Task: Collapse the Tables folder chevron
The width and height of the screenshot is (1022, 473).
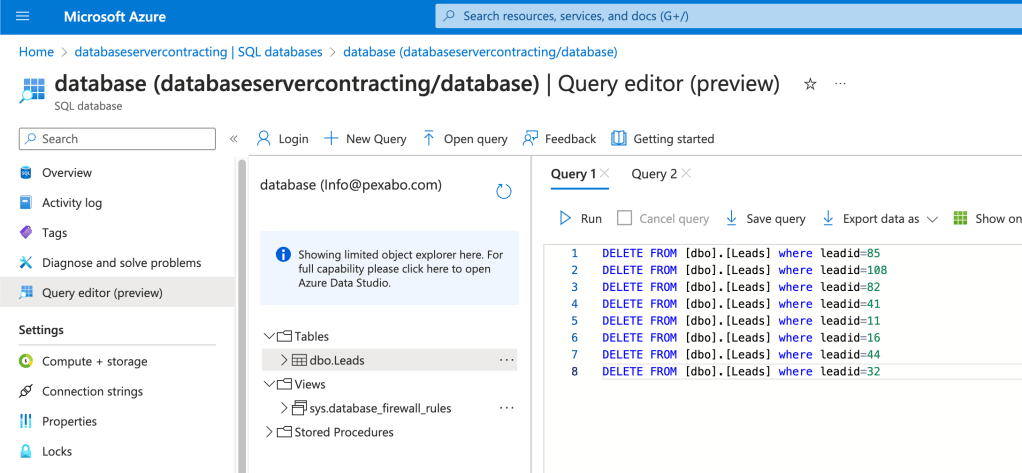Action: [269, 336]
